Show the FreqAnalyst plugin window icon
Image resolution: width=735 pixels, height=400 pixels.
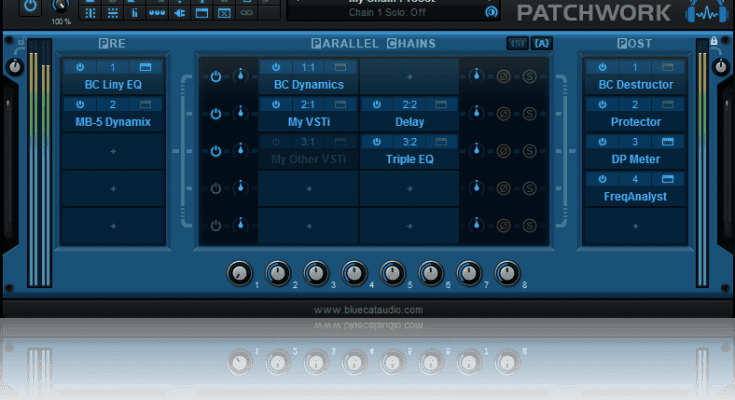pos(667,179)
